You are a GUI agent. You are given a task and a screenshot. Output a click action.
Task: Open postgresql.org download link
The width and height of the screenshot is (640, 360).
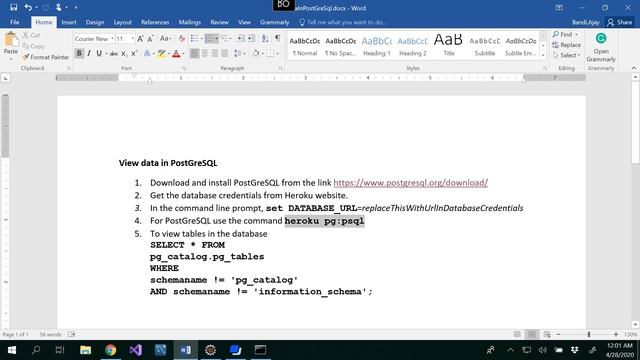click(x=411, y=182)
